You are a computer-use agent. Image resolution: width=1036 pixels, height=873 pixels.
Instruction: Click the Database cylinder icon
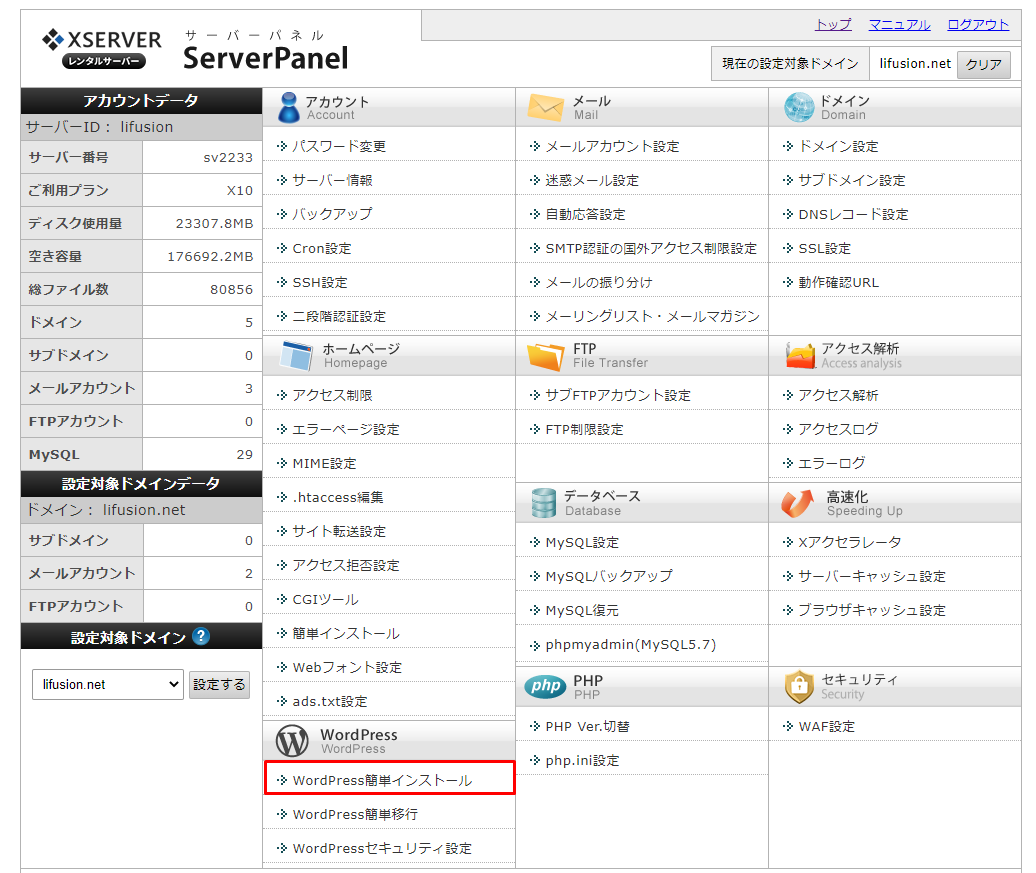(x=544, y=503)
